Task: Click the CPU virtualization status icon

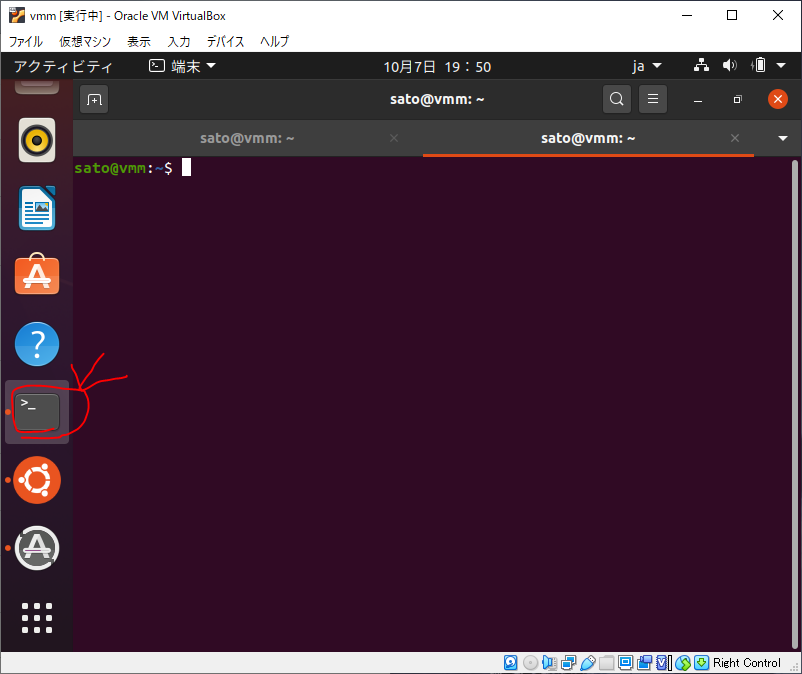Action: tap(663, 663)
